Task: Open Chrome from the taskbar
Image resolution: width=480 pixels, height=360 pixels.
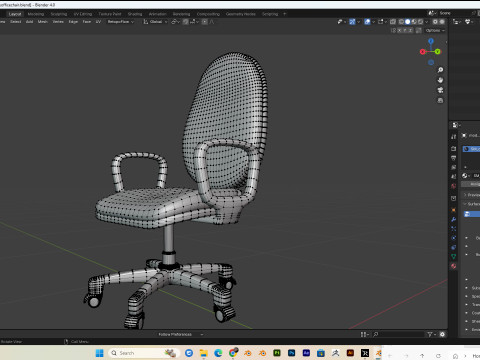Action: coord(233,353)
